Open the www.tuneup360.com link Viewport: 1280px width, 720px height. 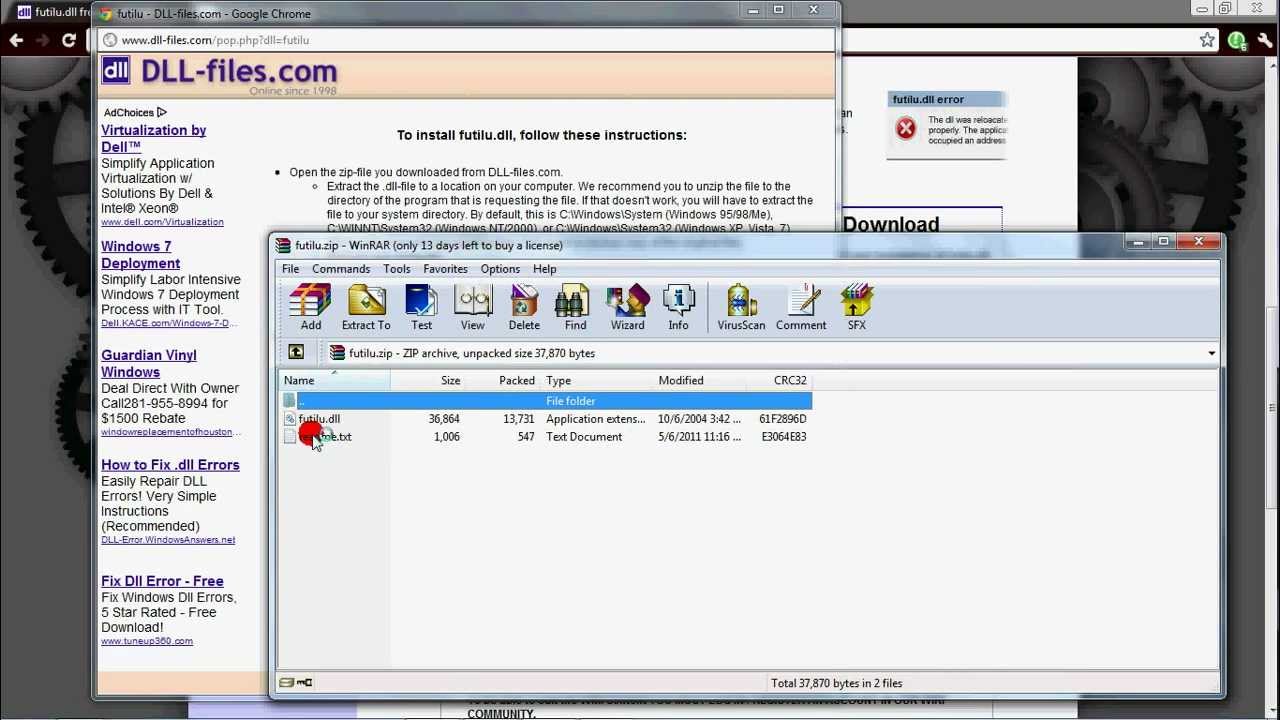click(x=147, y=641)
